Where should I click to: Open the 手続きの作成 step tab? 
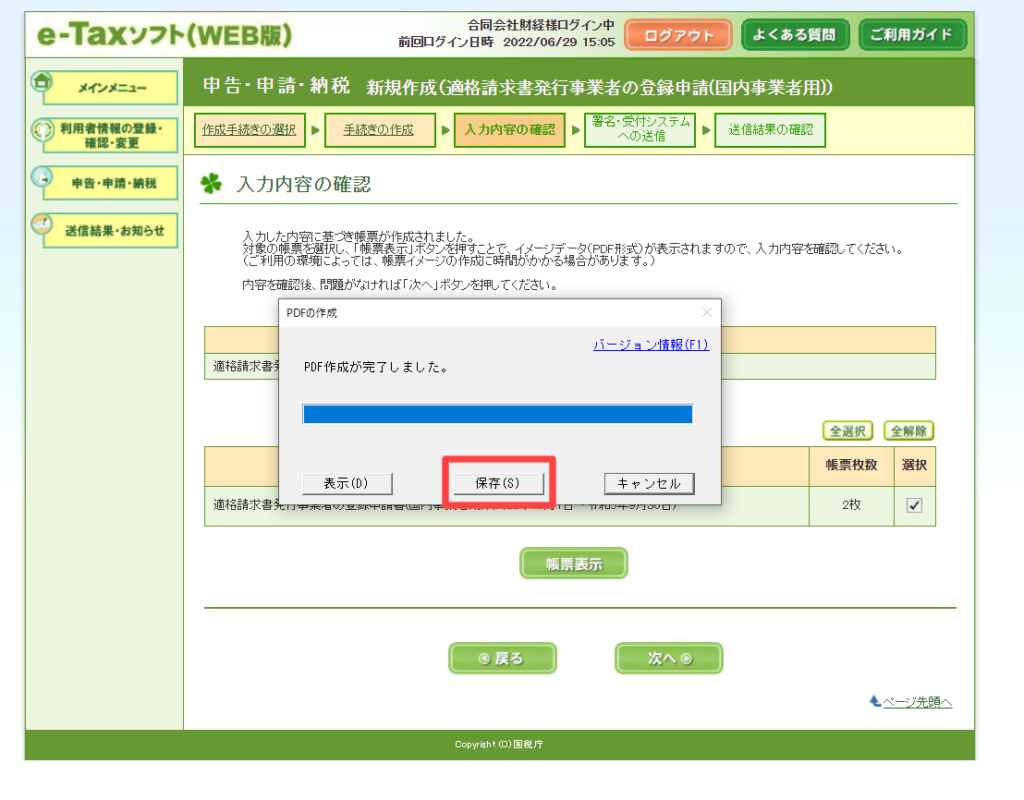coord(379,130)
